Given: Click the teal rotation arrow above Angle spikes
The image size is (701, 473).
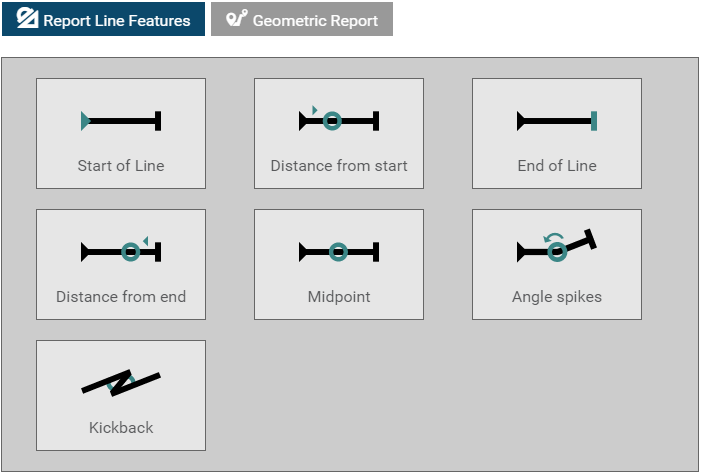Looking at the screenshot, I should point(552,238).
